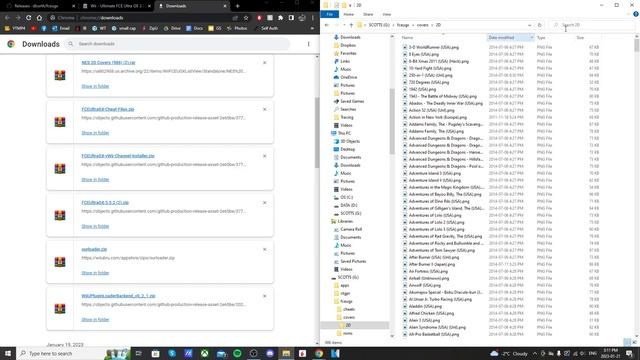Go back in File Explorer
The height and width of the screenshot is (360, 640).
point(327,25)
